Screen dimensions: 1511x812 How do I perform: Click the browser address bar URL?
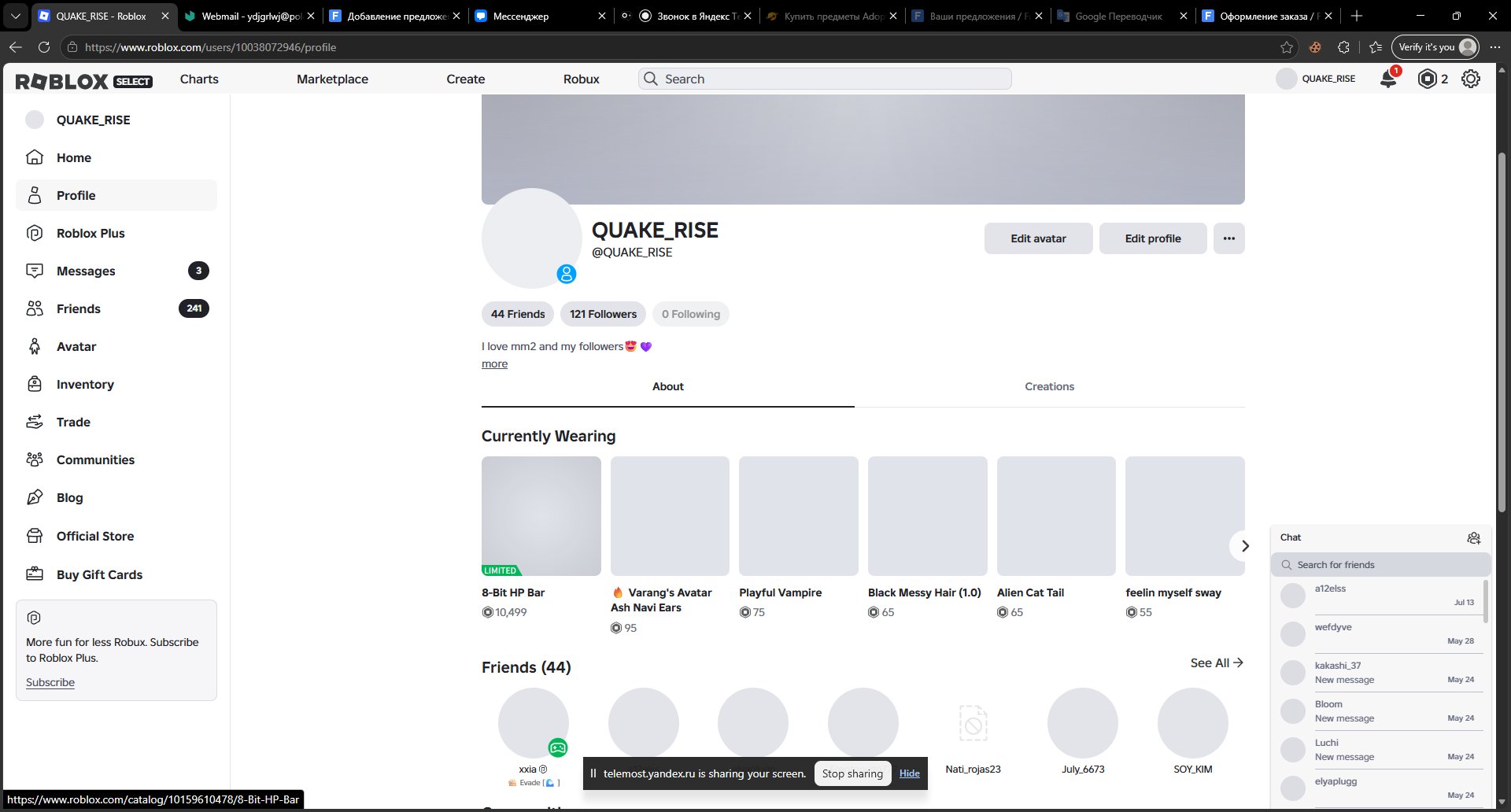[210, 47]
